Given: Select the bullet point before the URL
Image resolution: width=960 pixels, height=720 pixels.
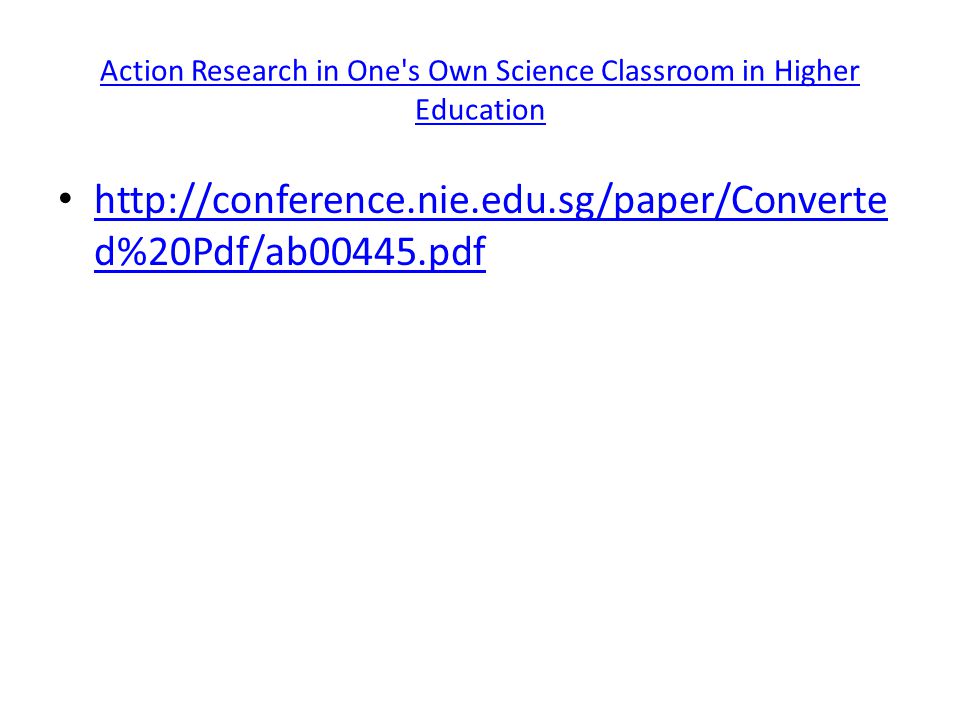Looking at the screenshot, I should (66, 198).
